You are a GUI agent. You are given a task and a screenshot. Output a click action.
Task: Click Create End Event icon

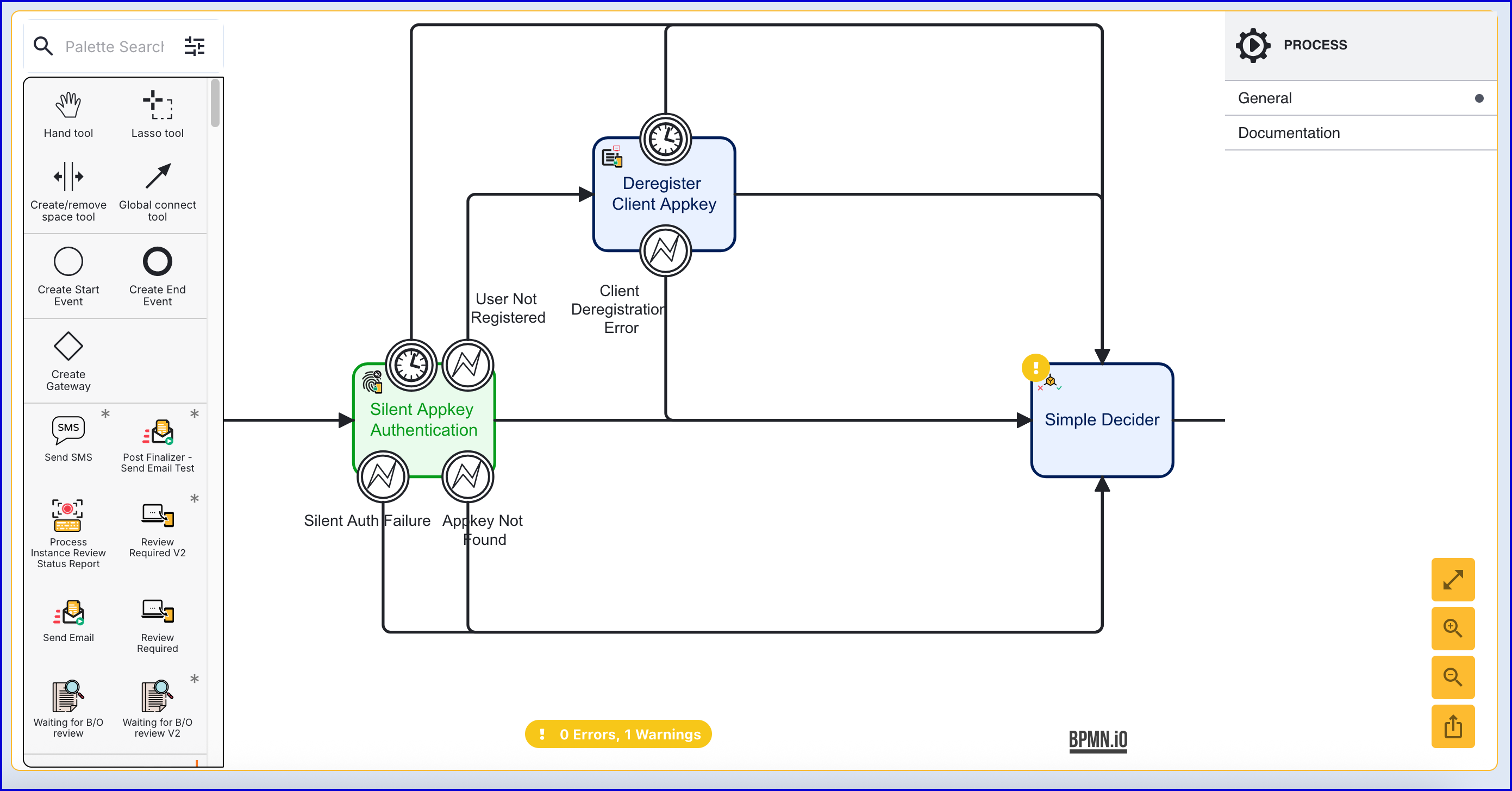[157, 262]
